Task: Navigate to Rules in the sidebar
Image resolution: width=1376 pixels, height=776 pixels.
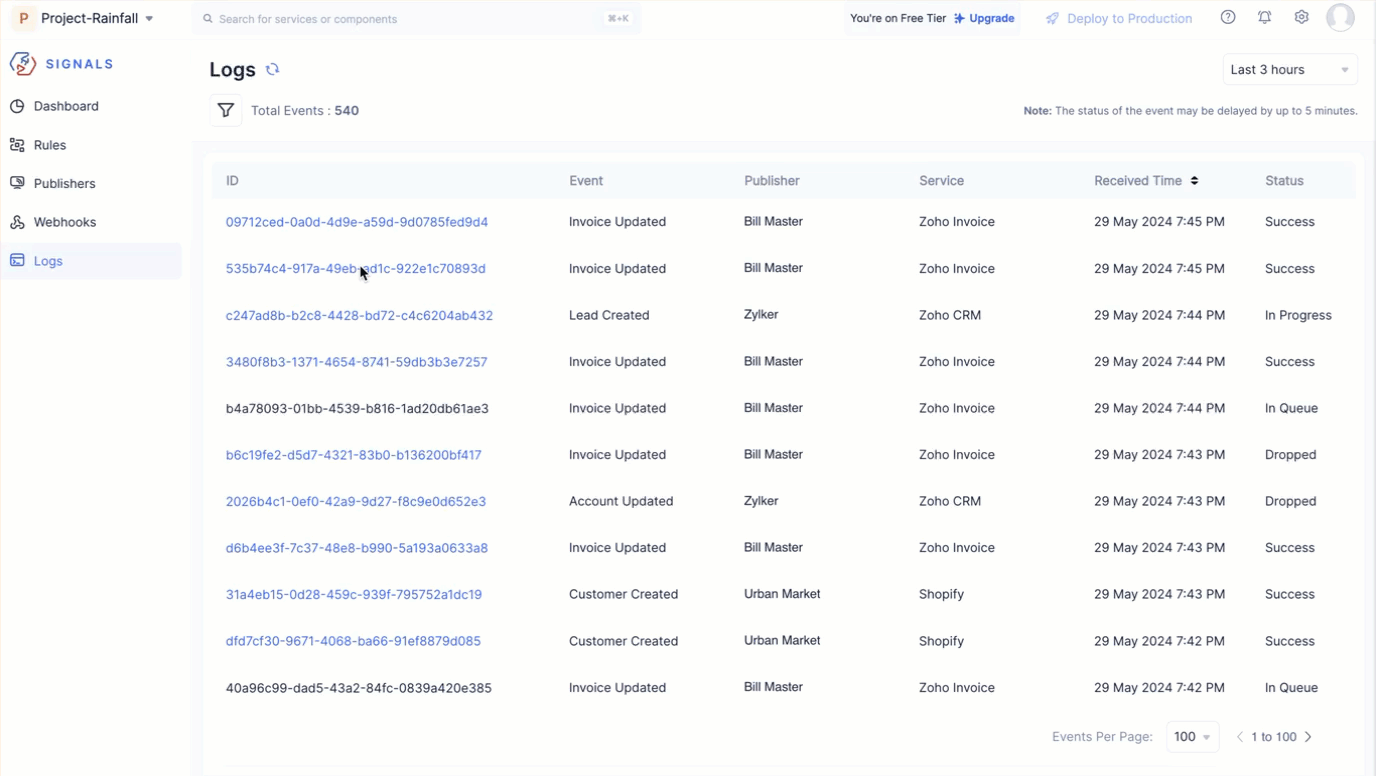Action: pyautogui.click(x=50, y=145)
